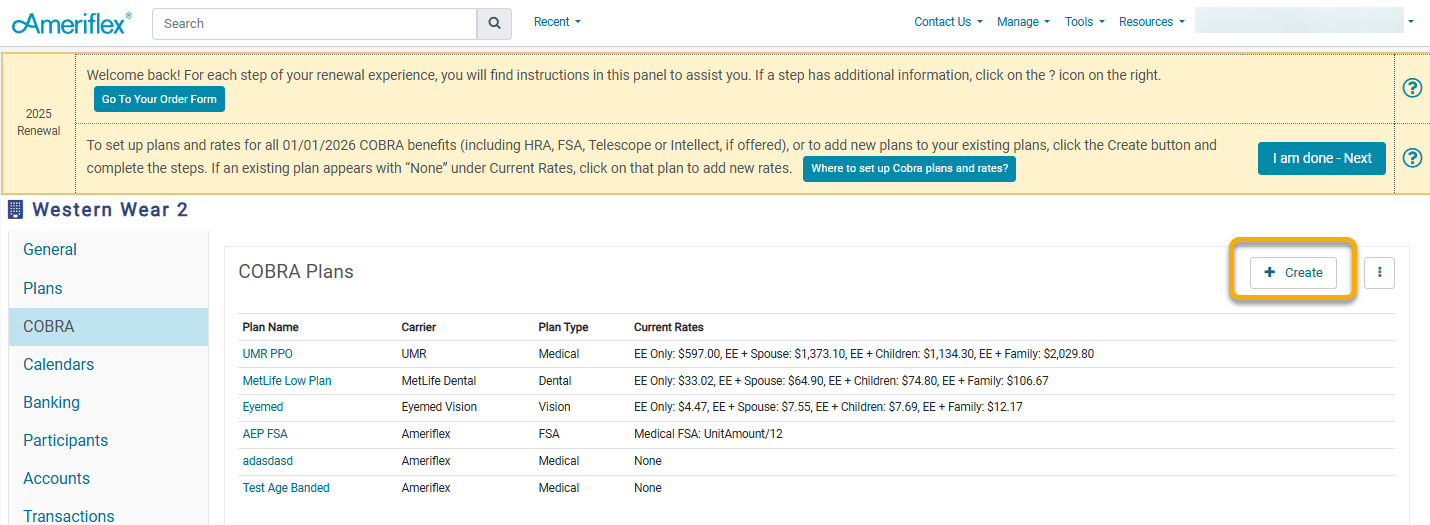The width and height of the screenshot is (1430, 525).
Task: Go to the Participants sidebar section
Action: [x=66, y=440]
